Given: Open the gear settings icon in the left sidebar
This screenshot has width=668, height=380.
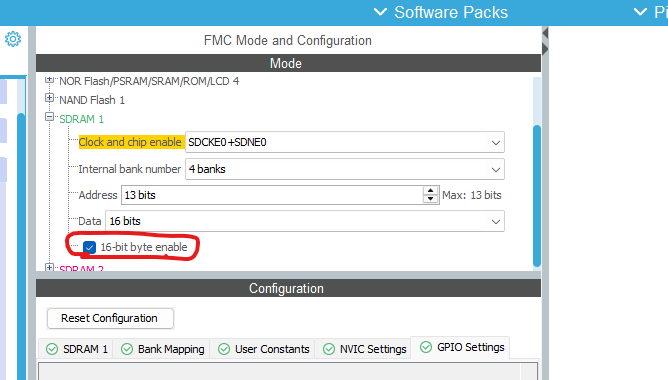Looking at the screenshot, I should pos(13,39).
